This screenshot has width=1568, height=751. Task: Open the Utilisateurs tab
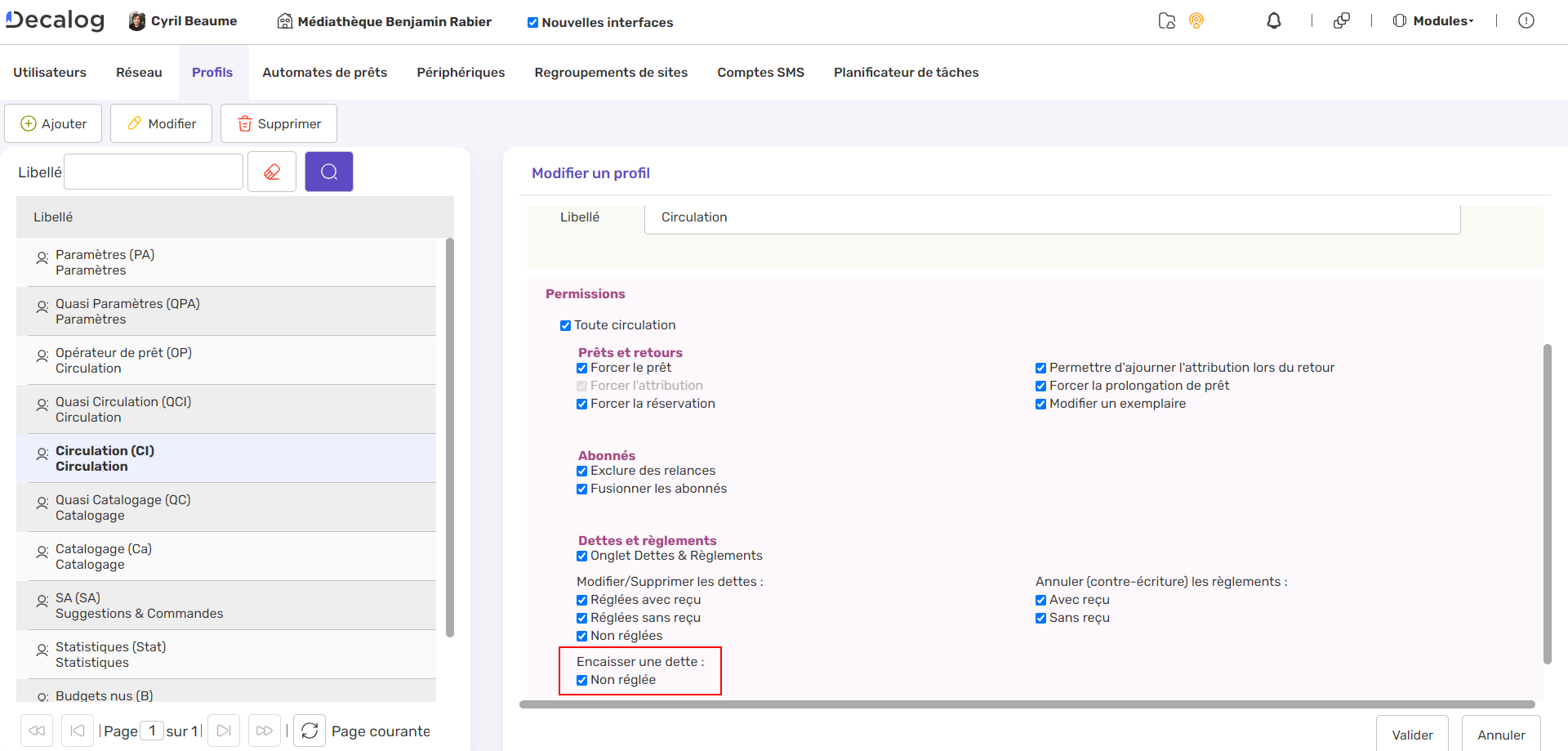tap(50, 72)
